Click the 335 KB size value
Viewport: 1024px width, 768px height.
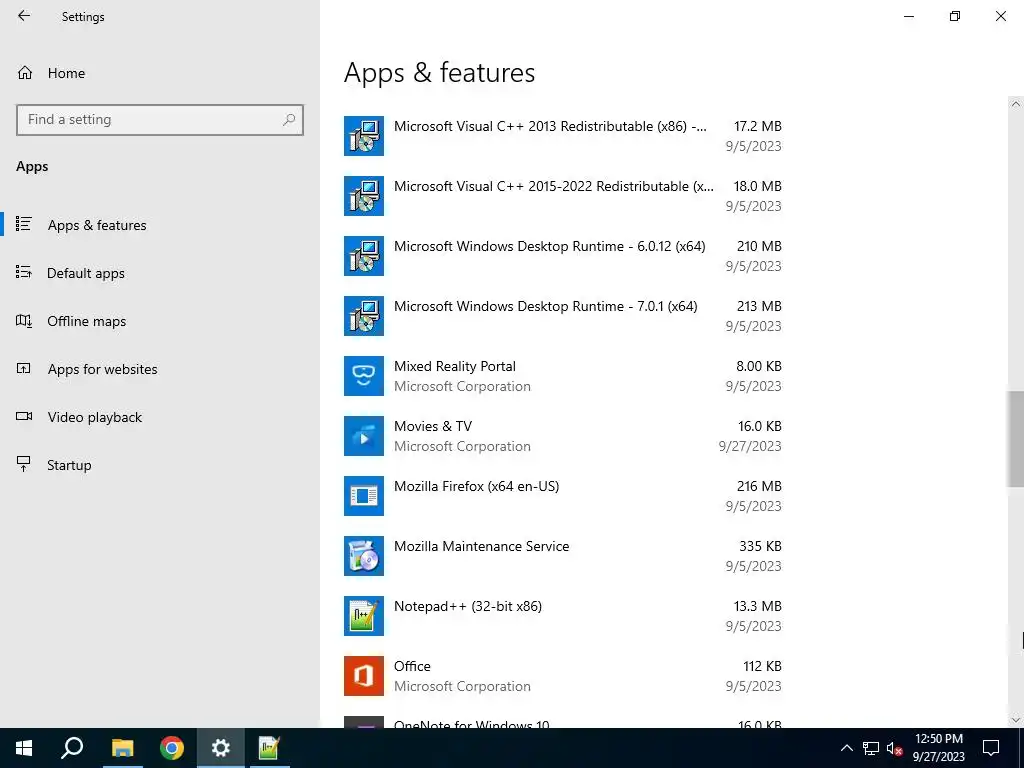coord(760,546)
